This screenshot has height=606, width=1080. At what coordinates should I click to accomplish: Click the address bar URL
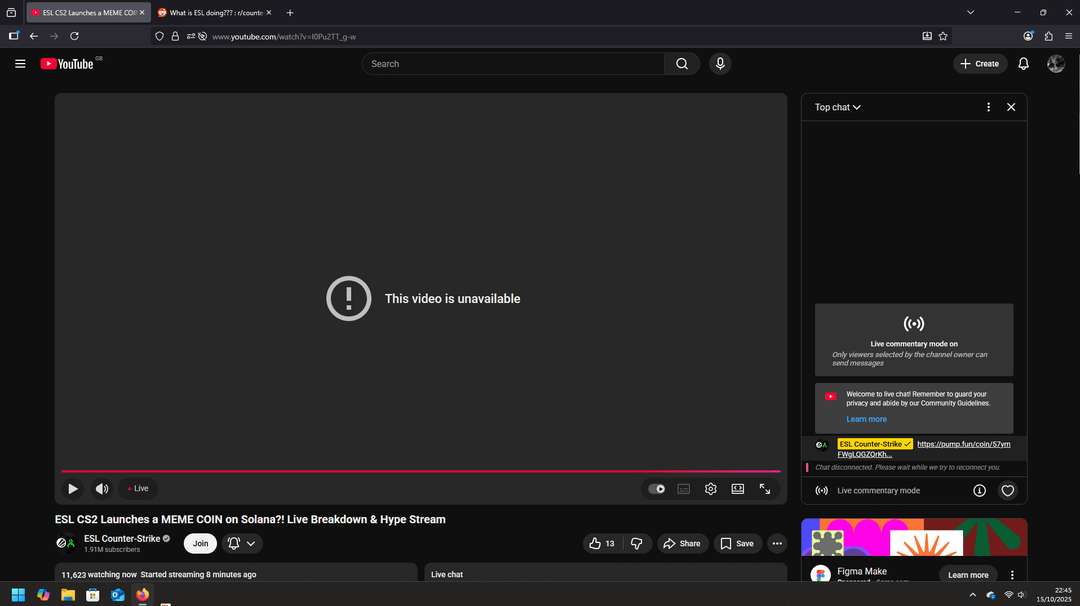point(284,36)
